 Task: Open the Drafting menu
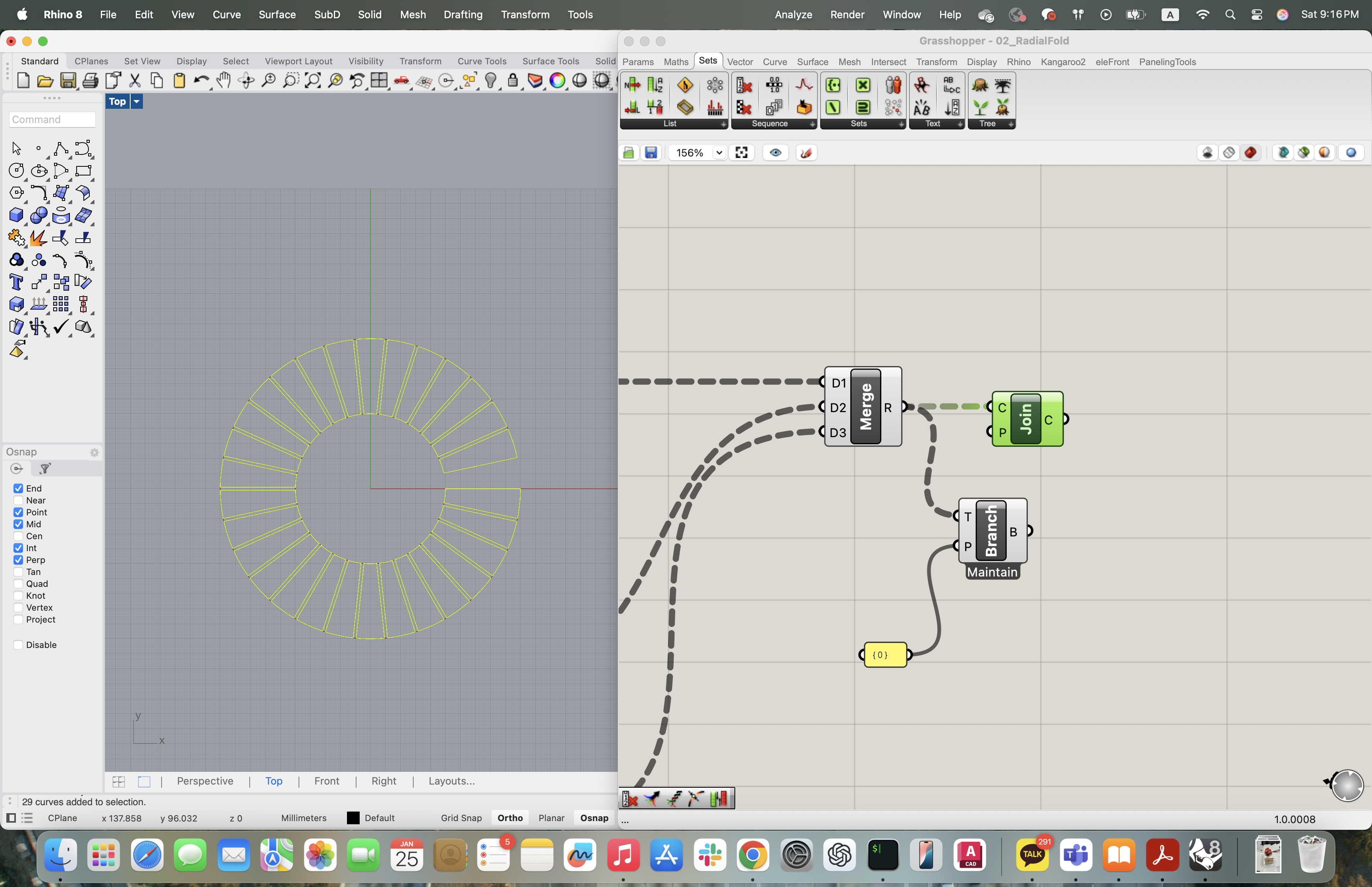click(x=462, y=14)
